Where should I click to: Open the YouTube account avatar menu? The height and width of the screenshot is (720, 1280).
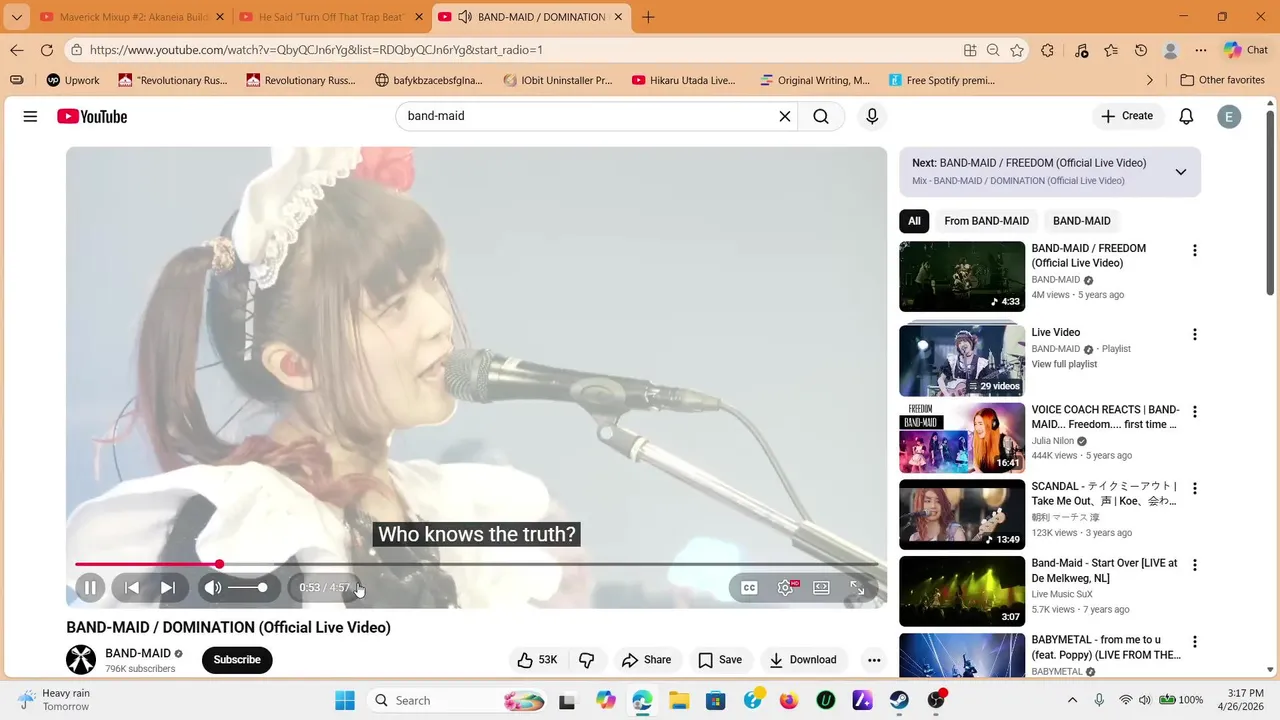pyautogui.click(x=1229, y=116)
